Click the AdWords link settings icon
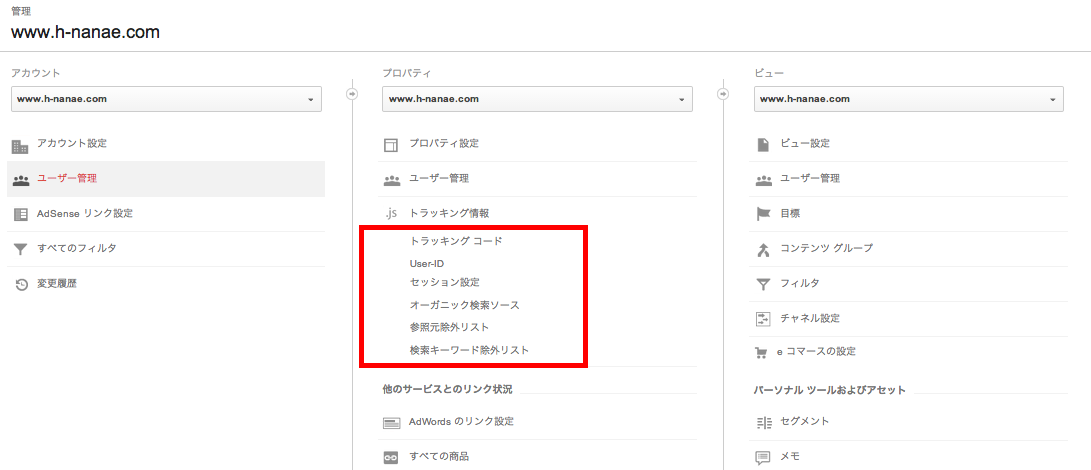Image resolution: width=1091 pixels, height=470 pixels. [x=392, y=423]
